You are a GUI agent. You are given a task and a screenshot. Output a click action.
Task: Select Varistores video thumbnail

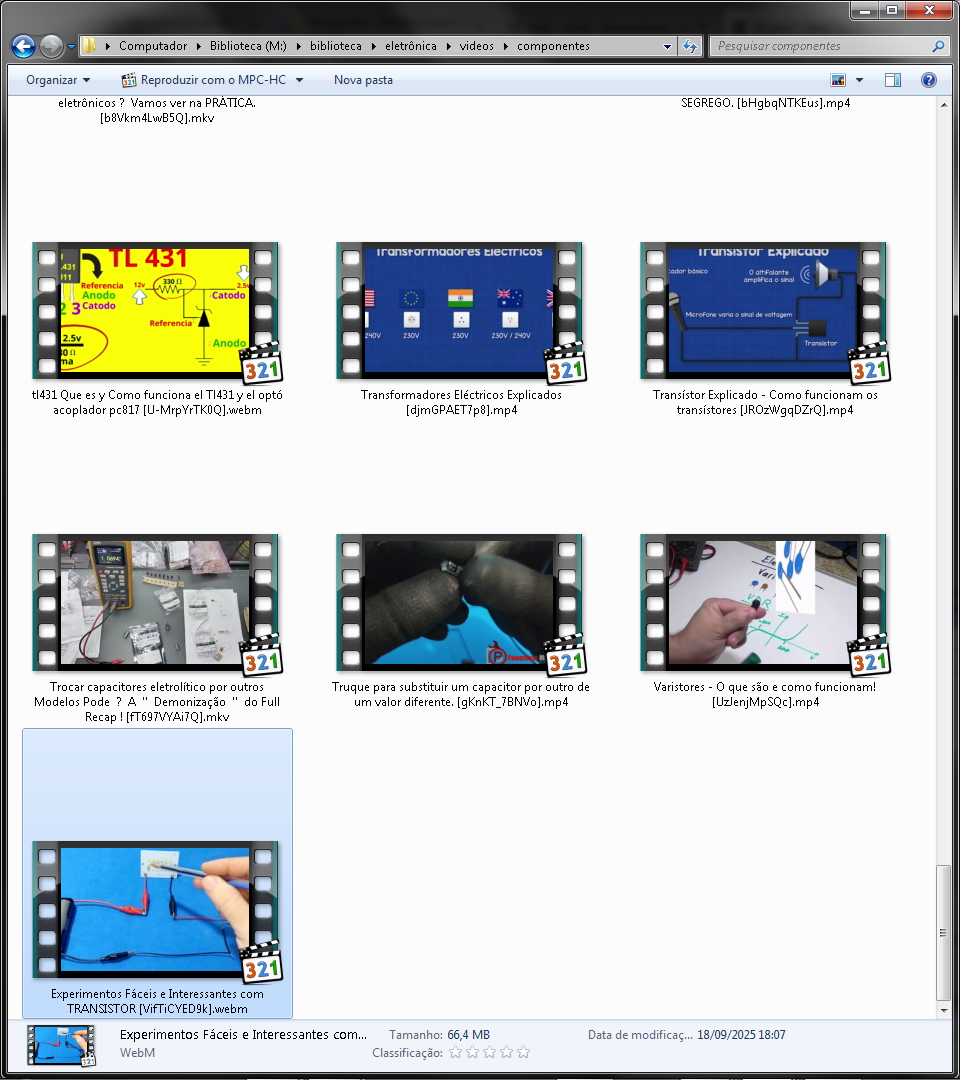pyautogui.click(x=763, y=603)
